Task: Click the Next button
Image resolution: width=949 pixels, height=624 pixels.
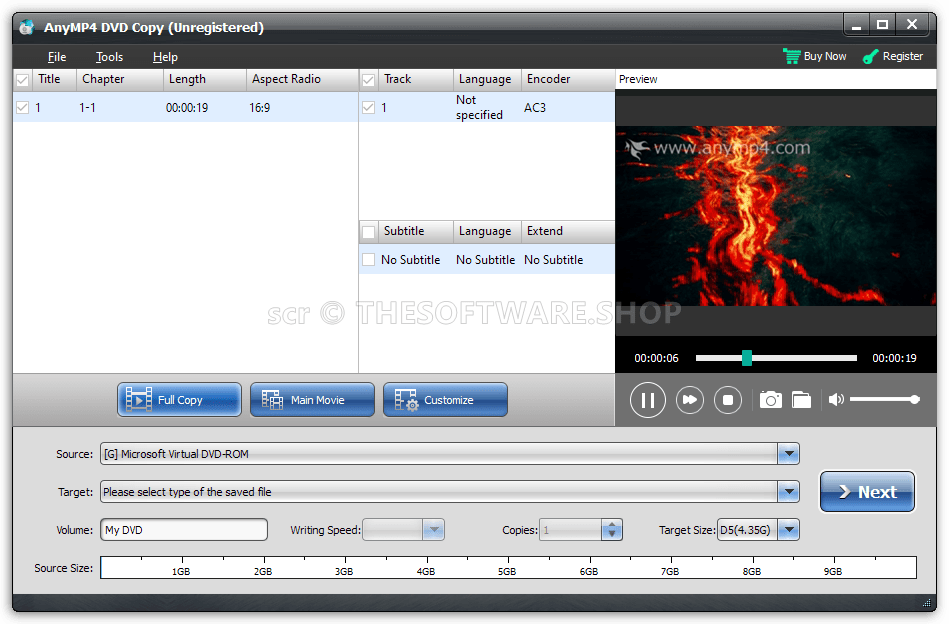Action: click(867, 492)
